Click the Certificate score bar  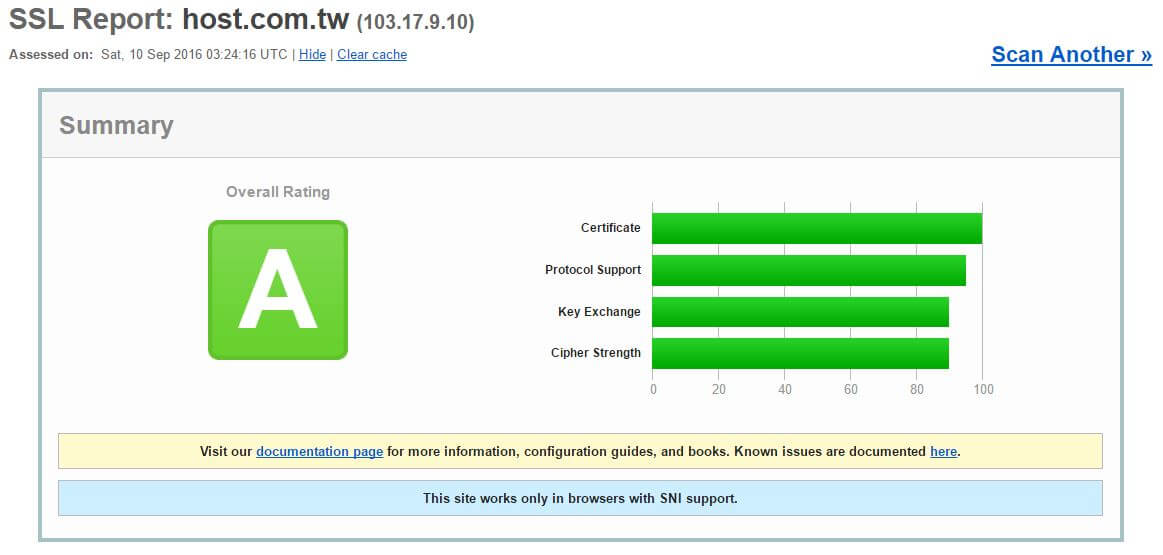tap(817, 229)
